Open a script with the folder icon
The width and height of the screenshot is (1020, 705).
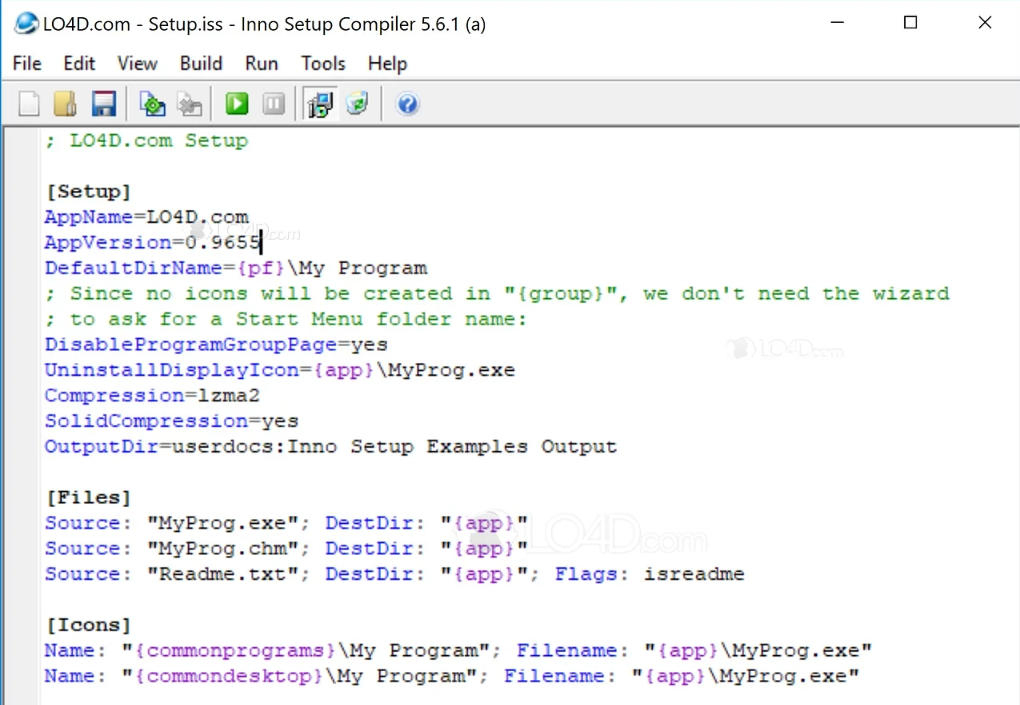click(65, 104)
